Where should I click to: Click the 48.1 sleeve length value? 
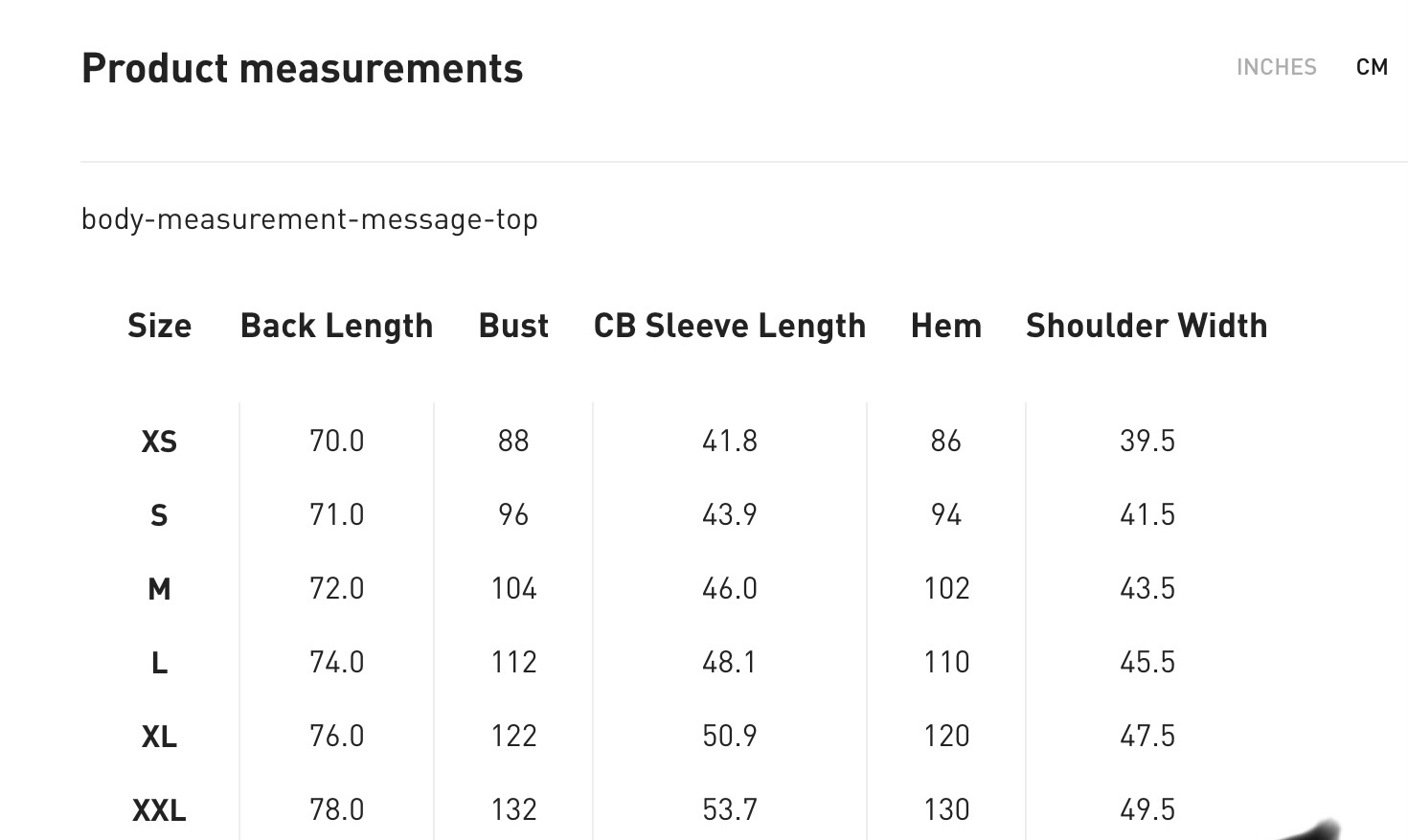tap(729, 662)
